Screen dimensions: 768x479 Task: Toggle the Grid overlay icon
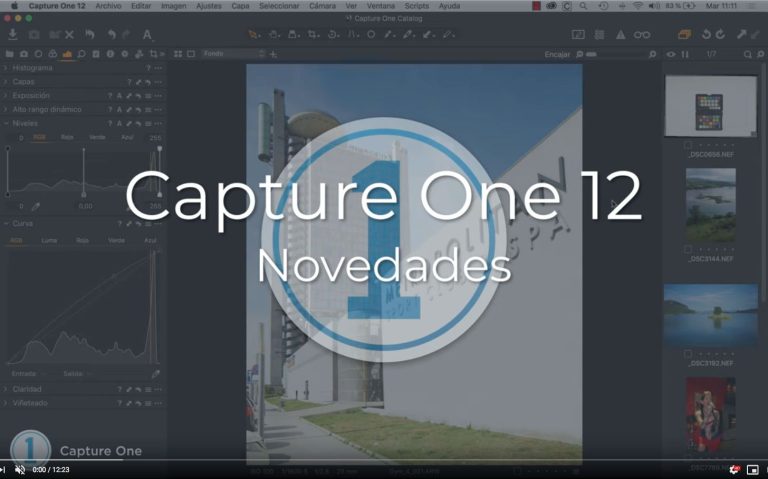(599, 35)
